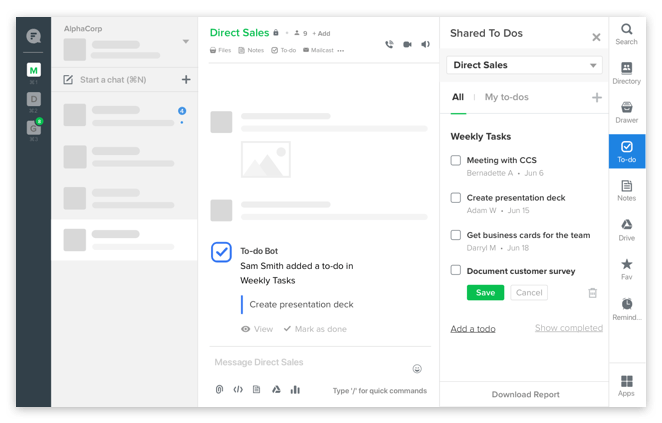Screen dimensions: 662x423
Task: Cancel editing the to-do
Action: pyautogui.click(x=529, y=293)
